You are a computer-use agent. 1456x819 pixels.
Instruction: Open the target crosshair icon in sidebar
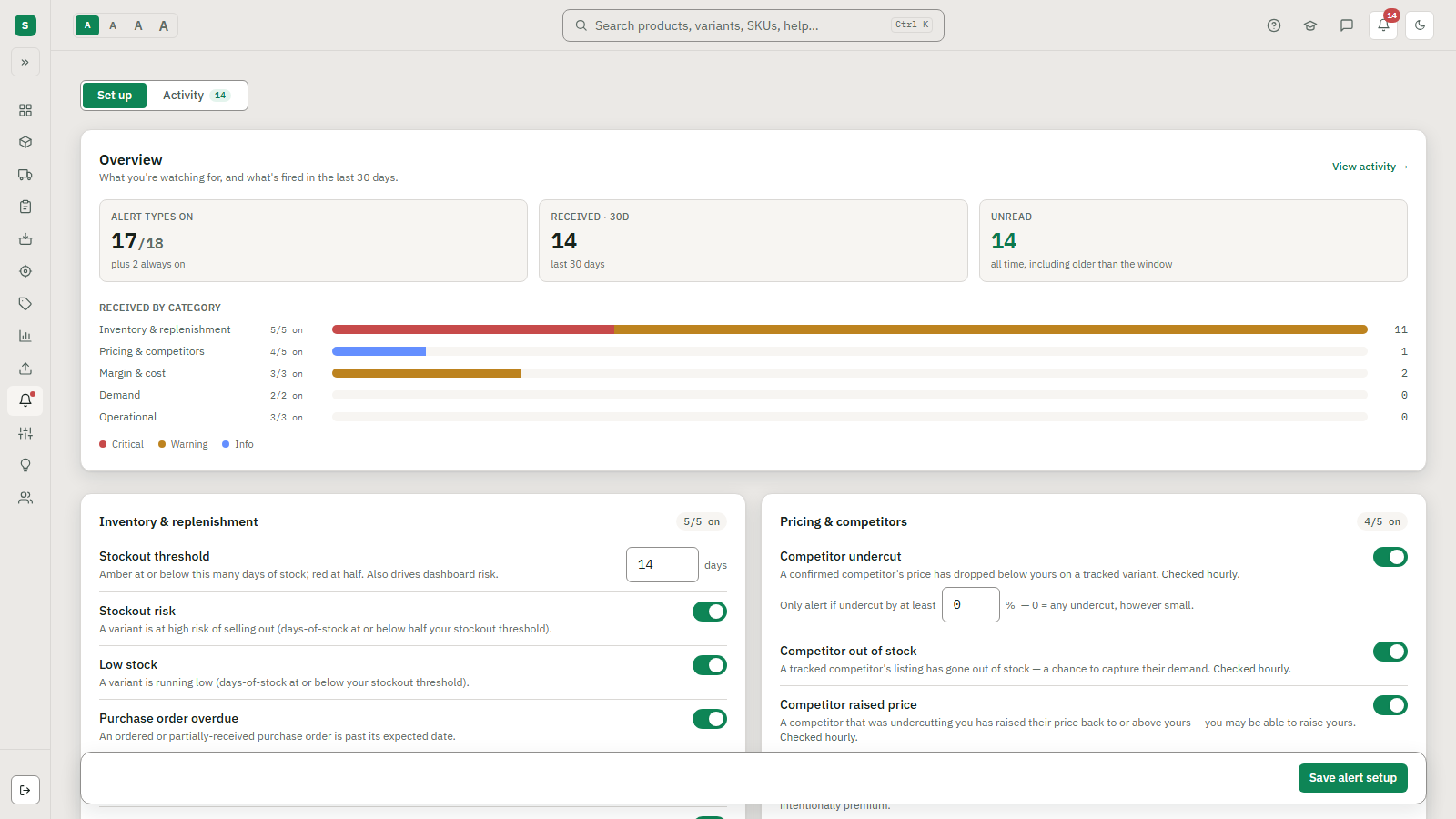tap(25, 271)
